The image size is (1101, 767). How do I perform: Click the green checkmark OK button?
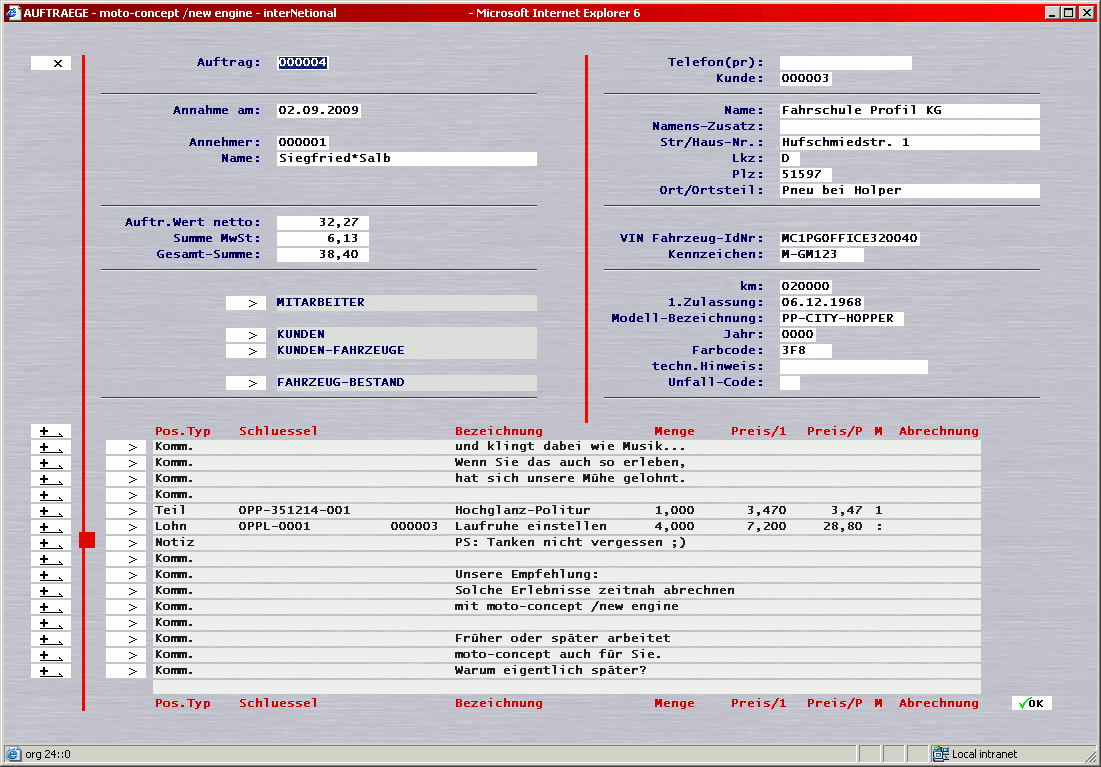click(1031, 703)
